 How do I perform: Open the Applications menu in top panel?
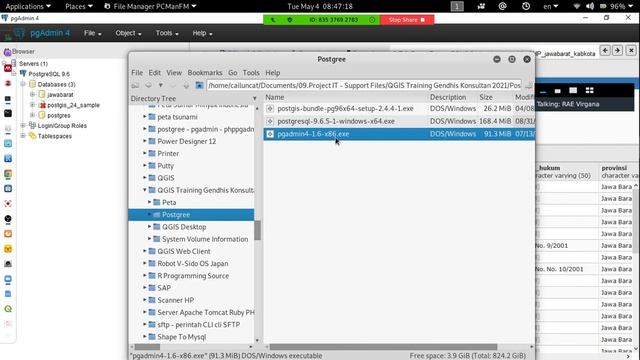[x=28, y=6]
